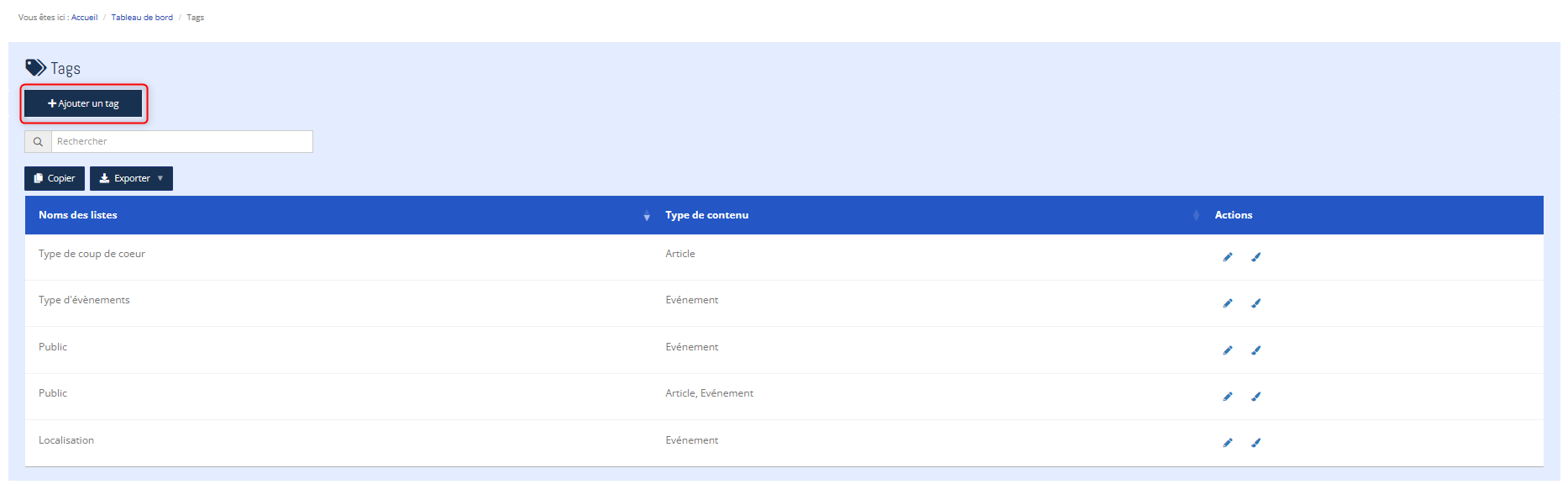Click the paintbrush icon for Type de coup de coeur
Screen dimensions: 1568x484
pyautogui.click(x=1256, y=257)
